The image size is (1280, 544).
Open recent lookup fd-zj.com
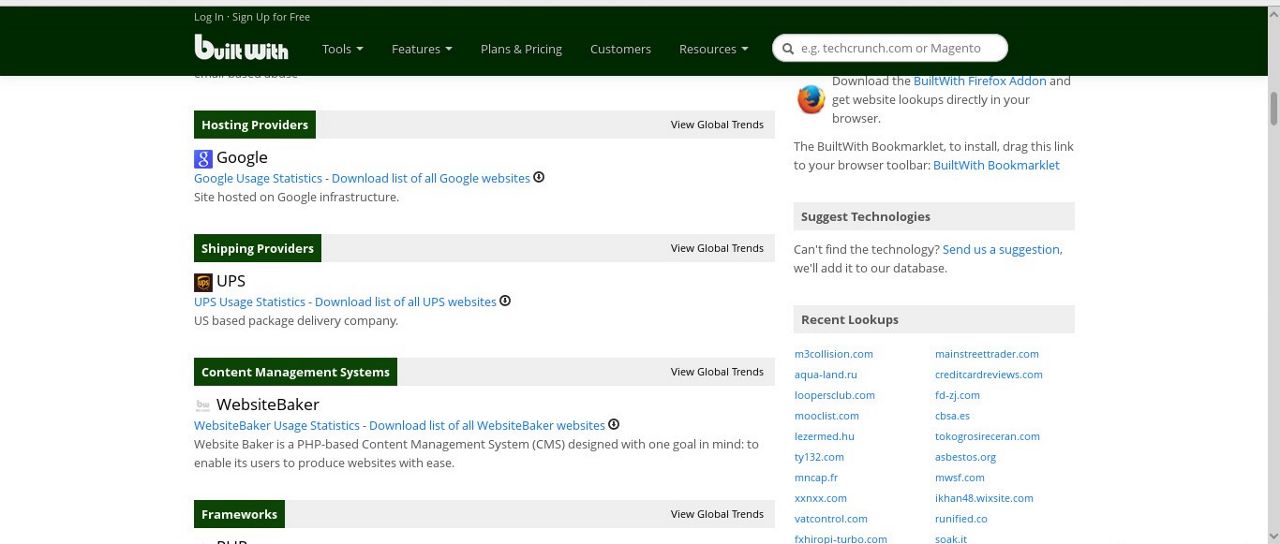pos(958,395)
